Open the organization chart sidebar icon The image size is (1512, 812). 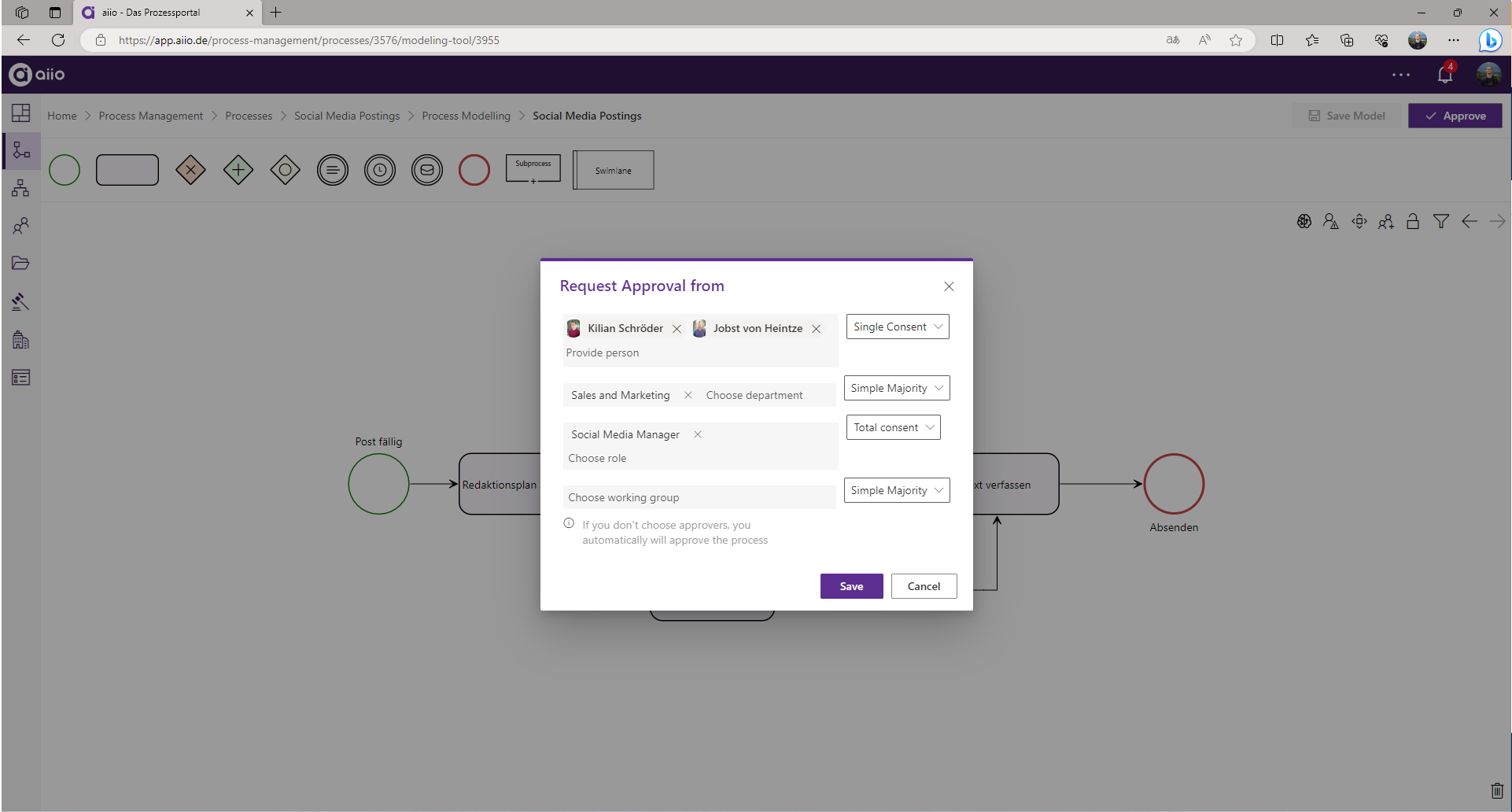tap(21, 187)
